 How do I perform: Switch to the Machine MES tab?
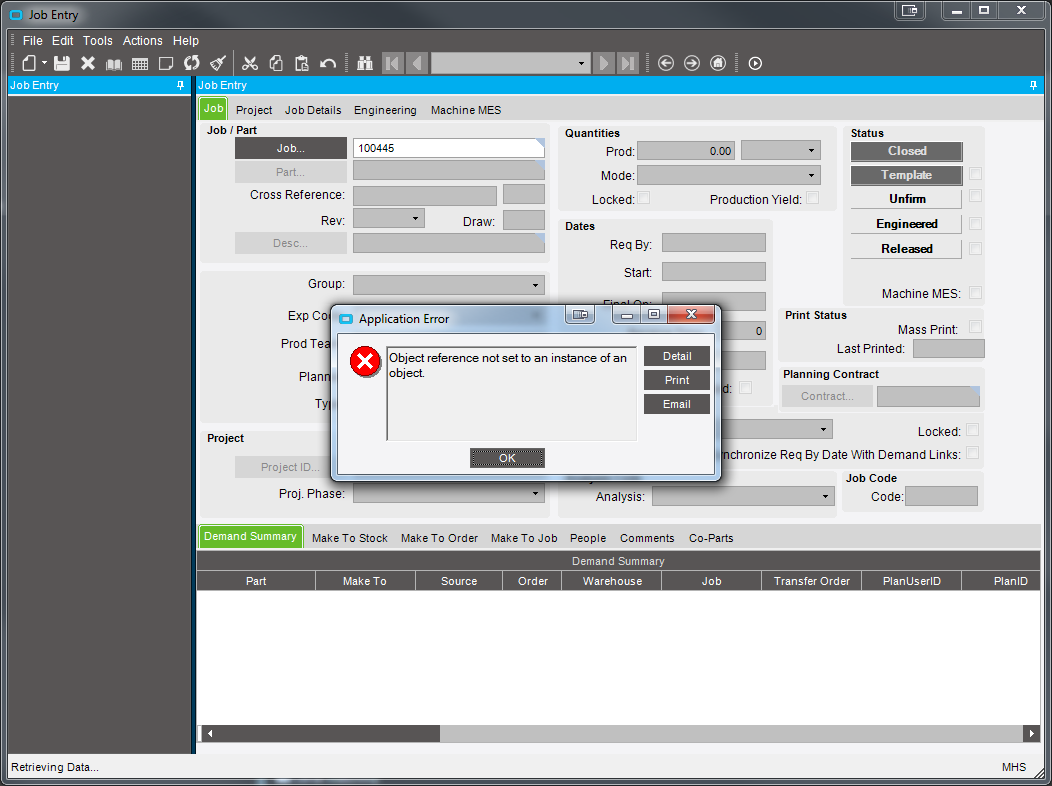tap(466, 110)
